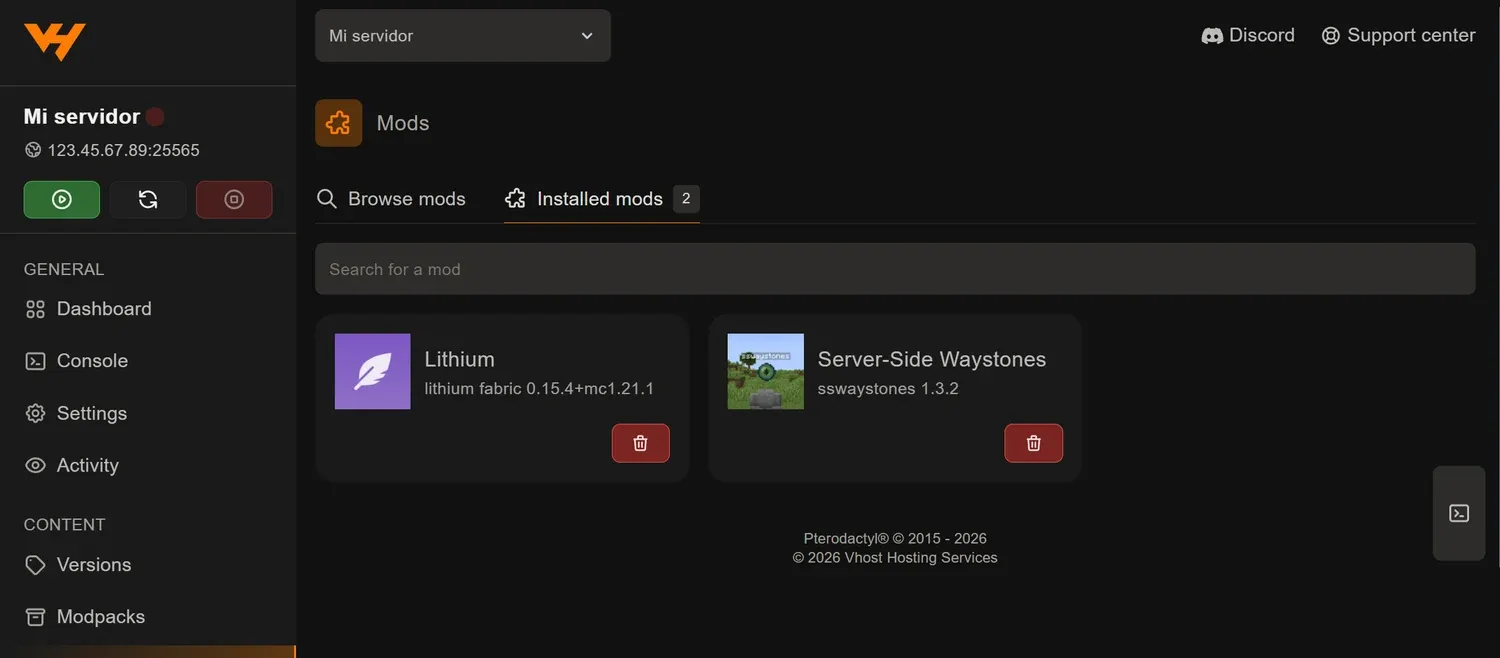Focus the Search for a mod field
Image resolution: width=1500 pixels, height=658 pixels.
click(895, 269)
